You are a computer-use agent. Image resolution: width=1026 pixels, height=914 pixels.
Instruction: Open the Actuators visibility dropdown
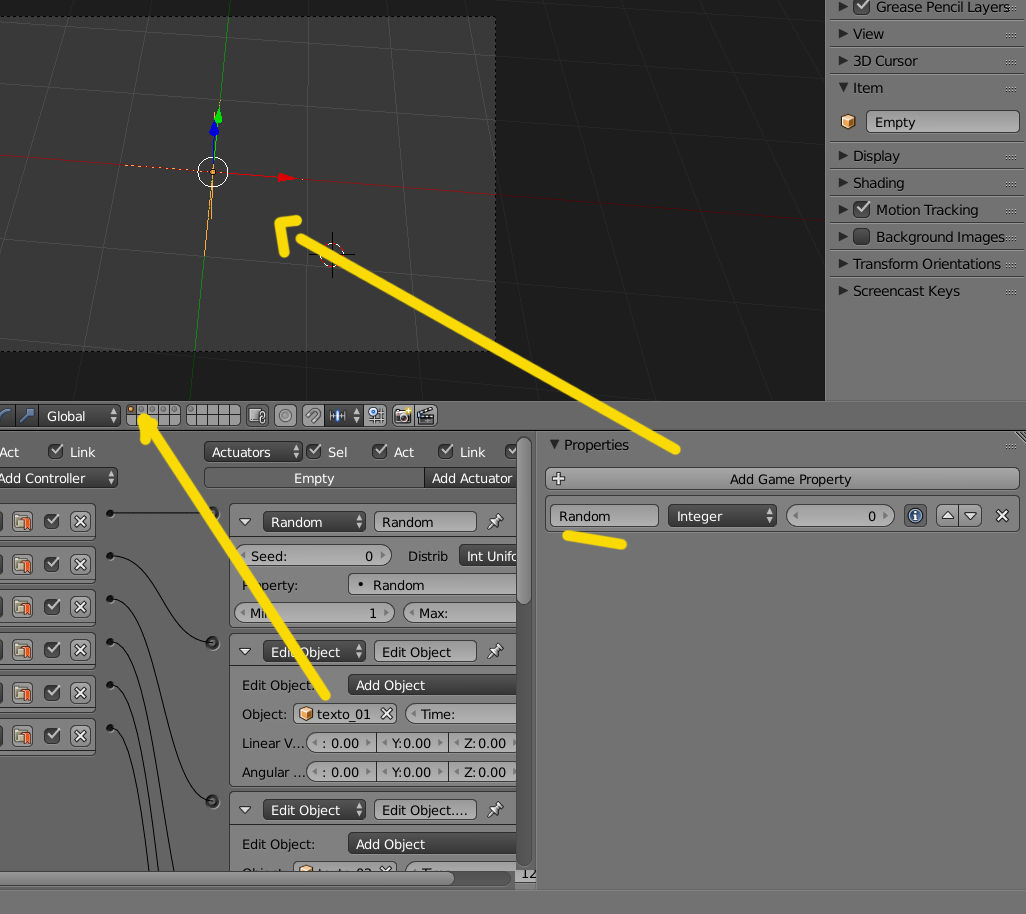point(253,452)
